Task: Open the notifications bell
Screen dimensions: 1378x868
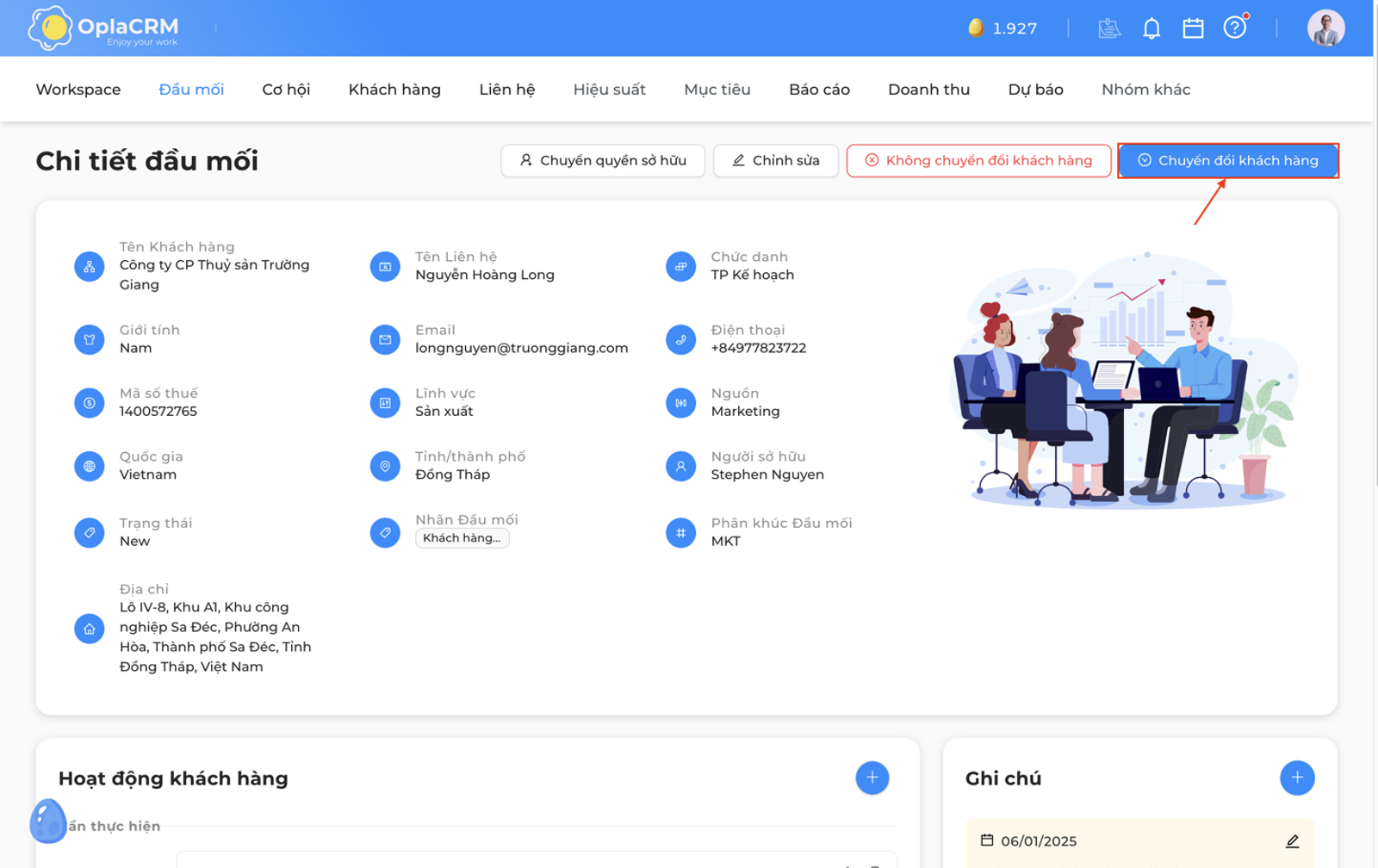Action: coord(1151,28)
